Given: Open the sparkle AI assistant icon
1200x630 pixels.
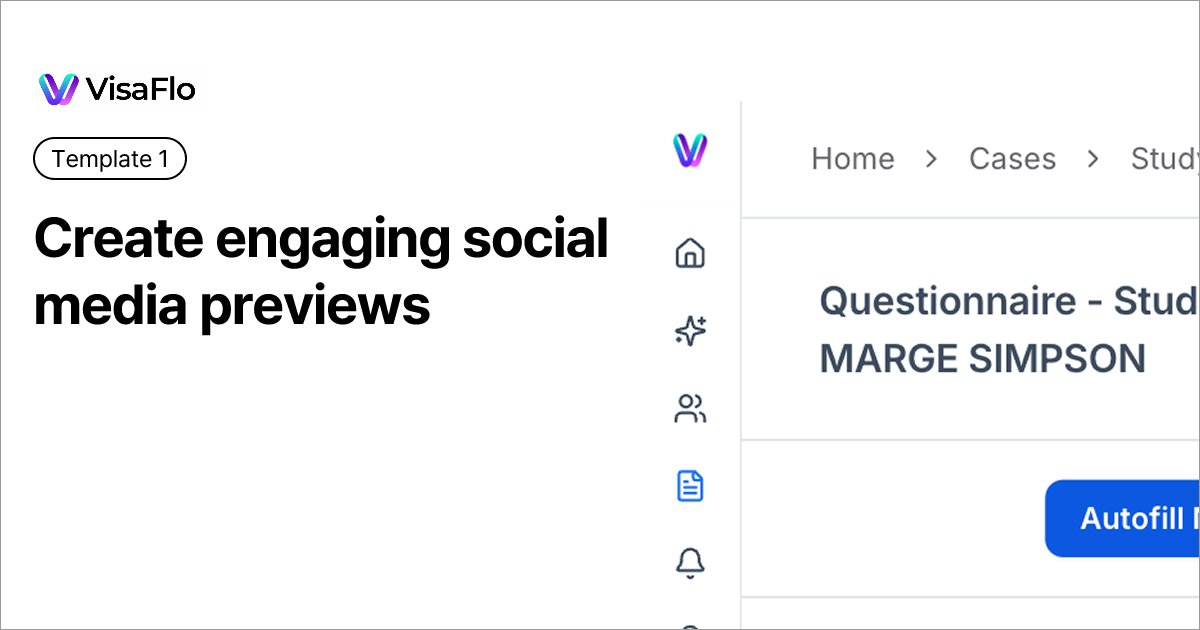Looking at the screenshot, I should coord(690,331).
